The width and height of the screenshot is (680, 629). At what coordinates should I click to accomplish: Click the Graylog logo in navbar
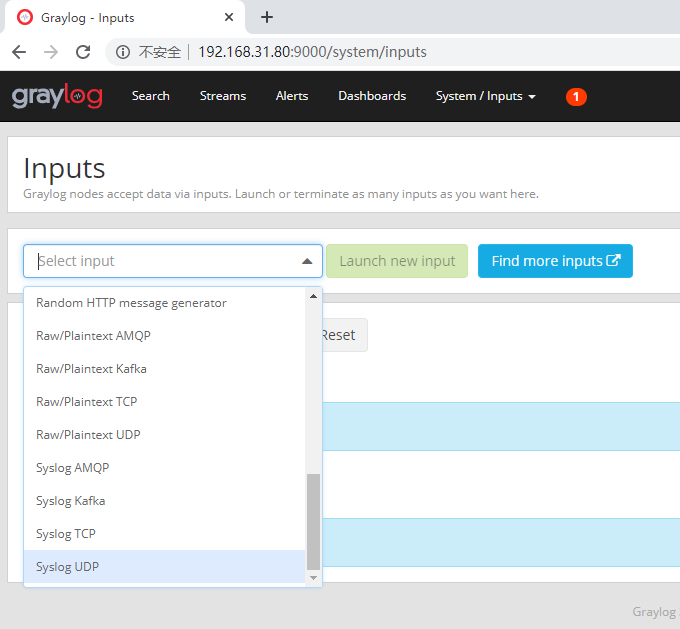click(x=57, y=96)
